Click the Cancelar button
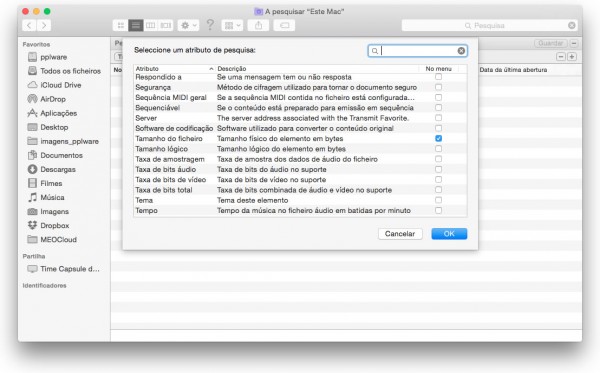Screen dimensions: 600x373 tap(400, 234)
